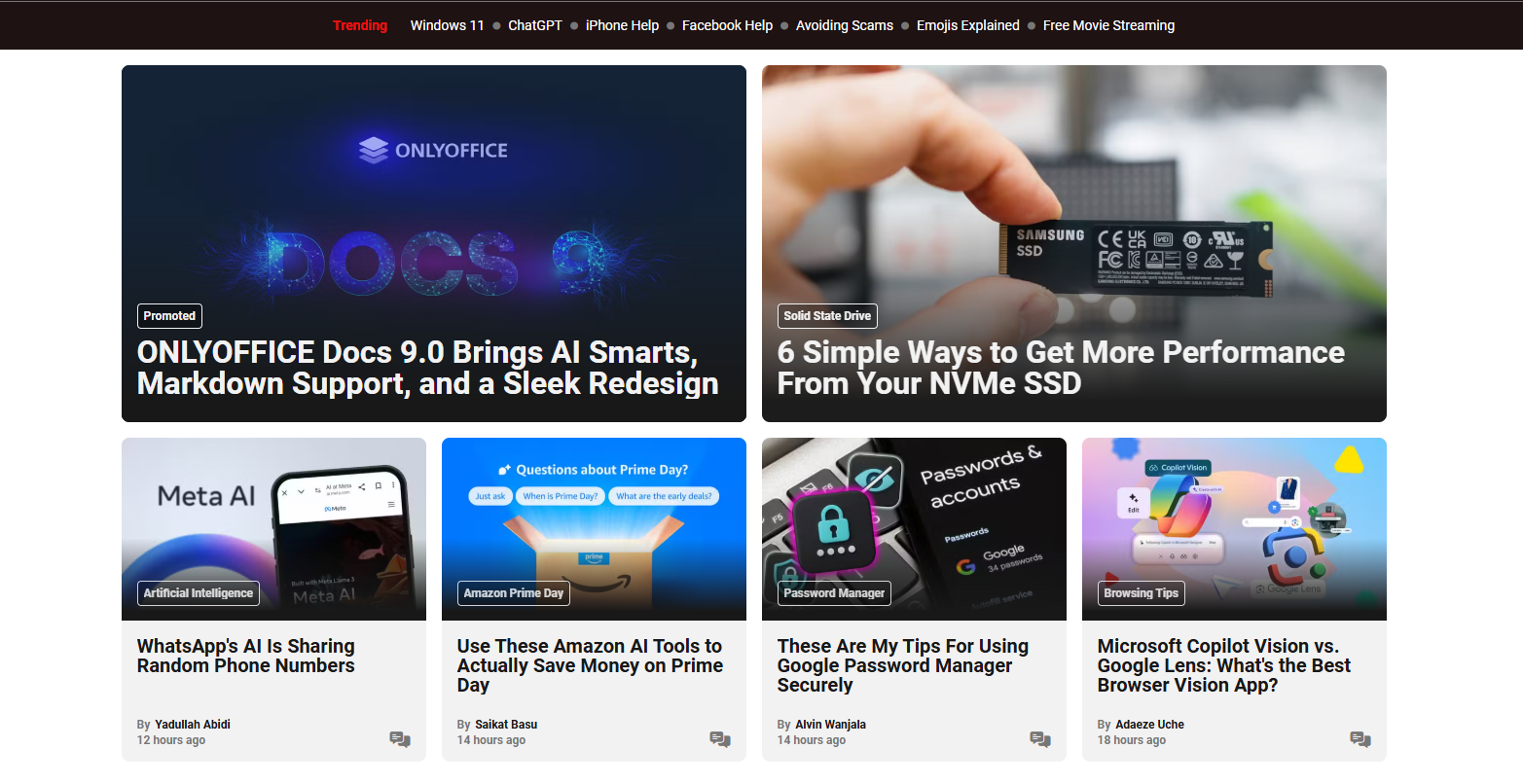Image resolution: width=1523 pixels, height=784 pixels.
Task: Click the Meta AI article thumbnail
Action: point(273,529)
